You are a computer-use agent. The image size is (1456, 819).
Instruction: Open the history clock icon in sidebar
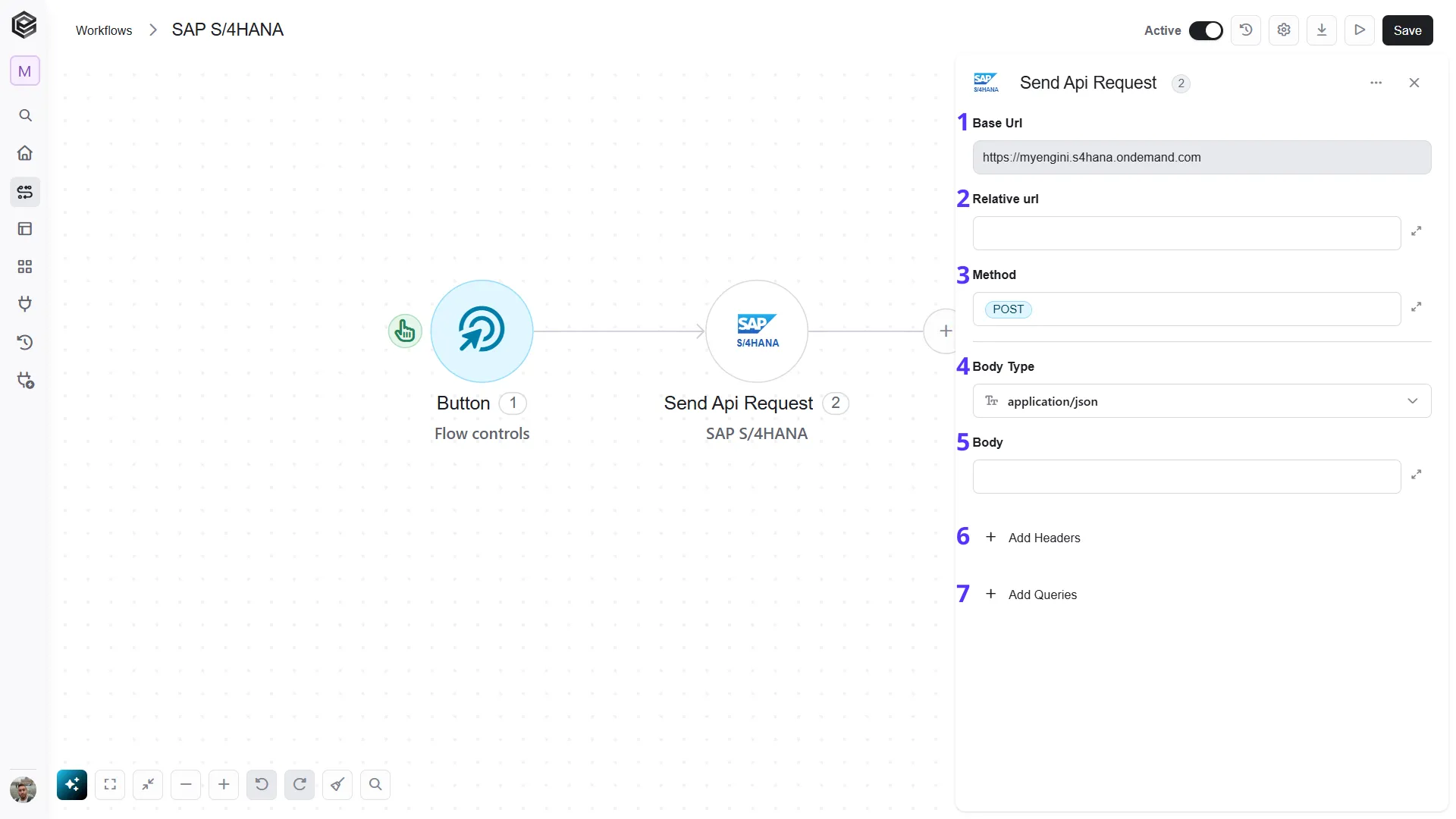pyautogui.click(x=25, y=343)
